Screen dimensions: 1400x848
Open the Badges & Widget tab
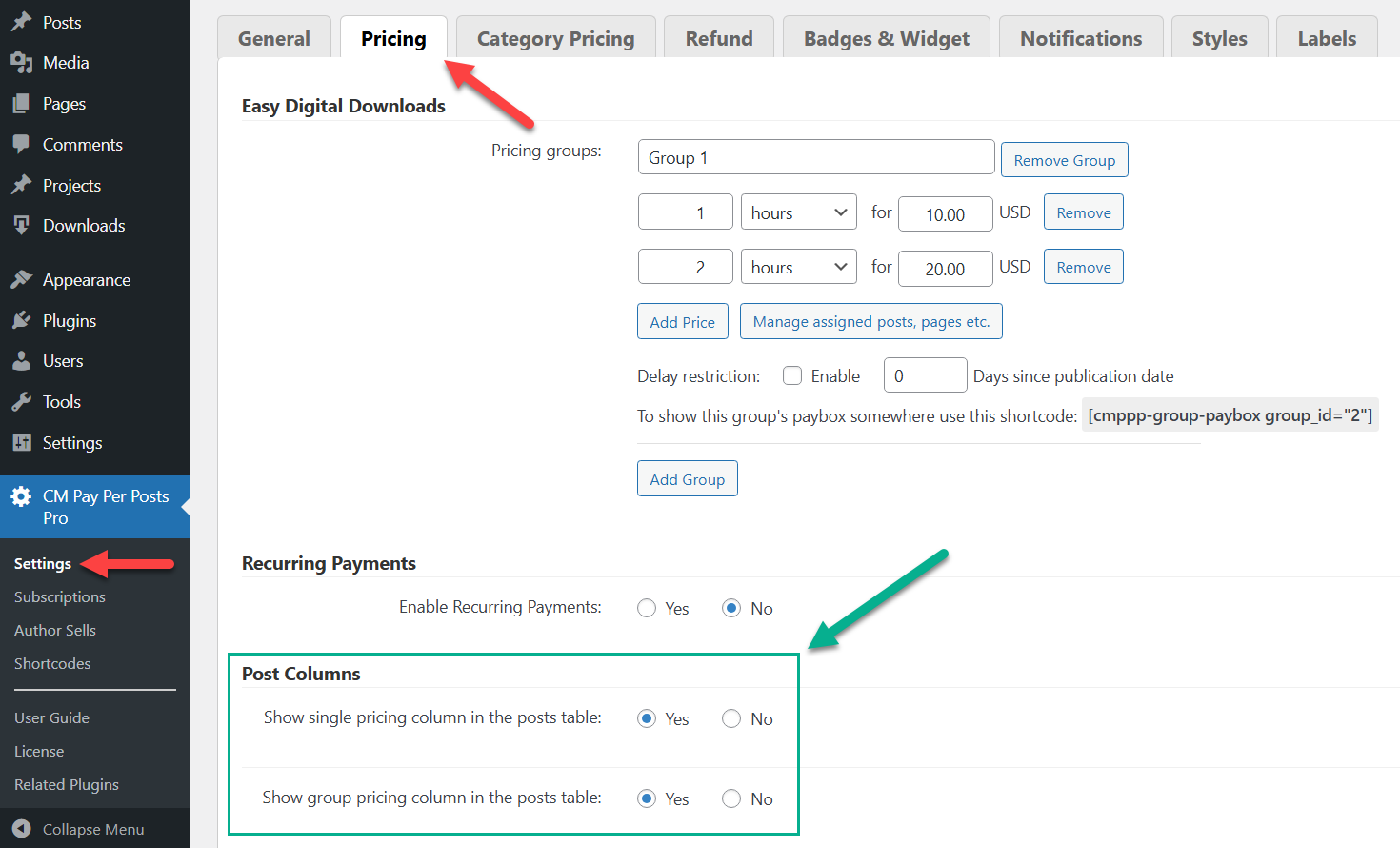pyautogui.click(x=887, y=38)
